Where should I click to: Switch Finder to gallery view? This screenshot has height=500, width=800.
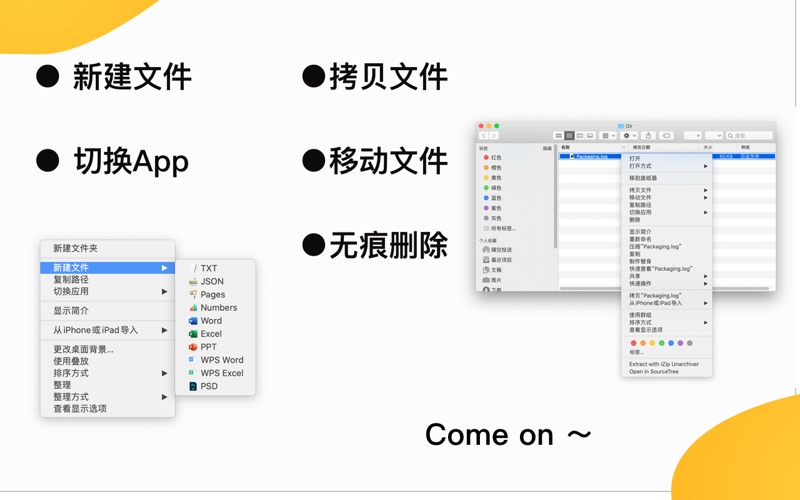(590, 136)
